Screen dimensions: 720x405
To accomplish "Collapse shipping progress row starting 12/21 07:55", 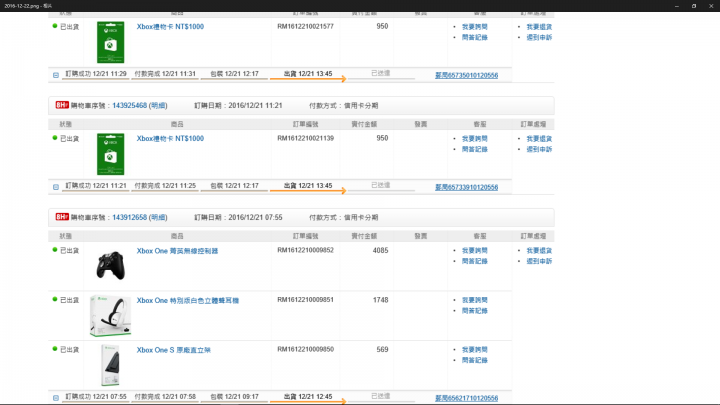I will click(x=56, y=398).
